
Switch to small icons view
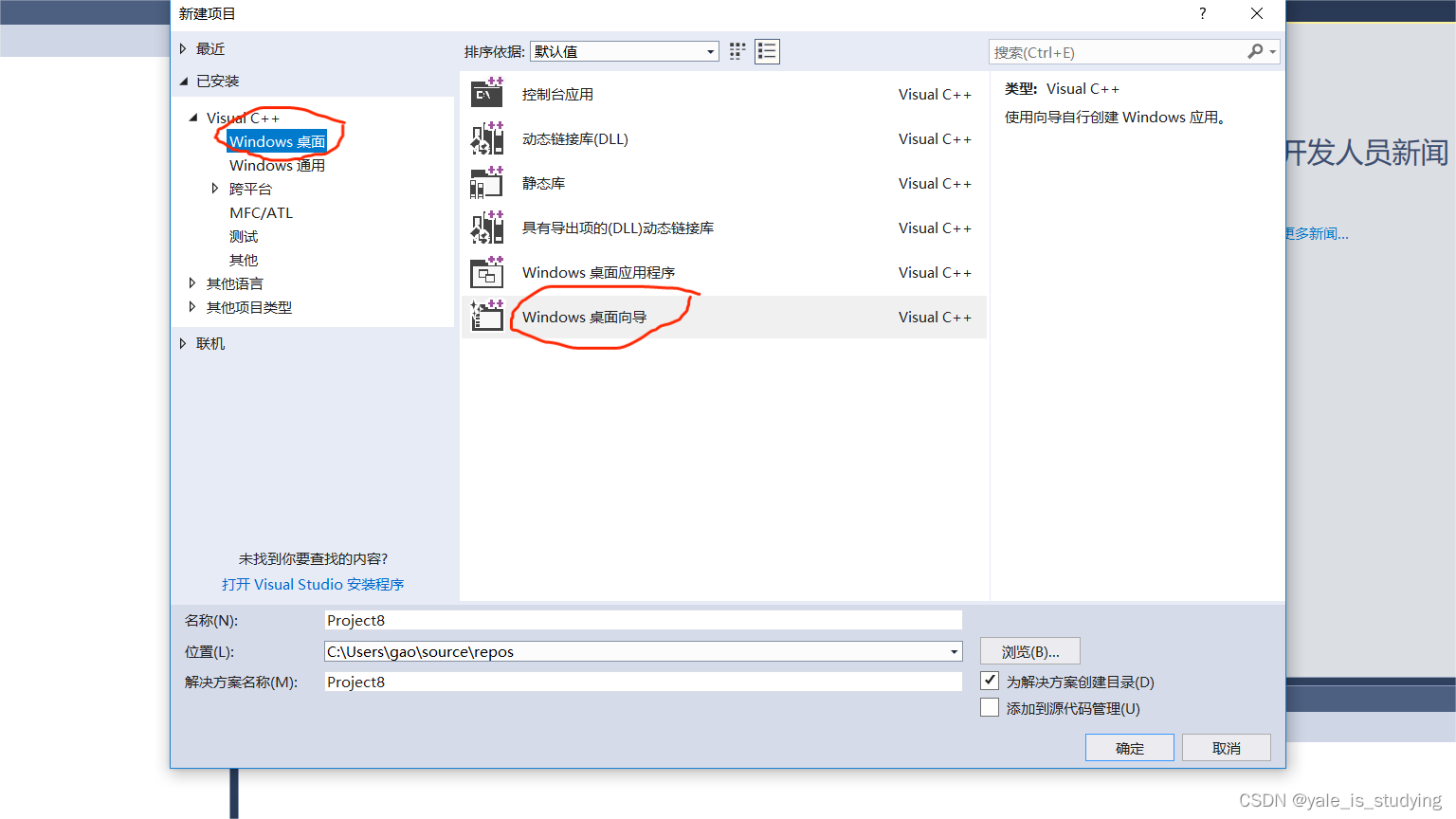[737, 51]
